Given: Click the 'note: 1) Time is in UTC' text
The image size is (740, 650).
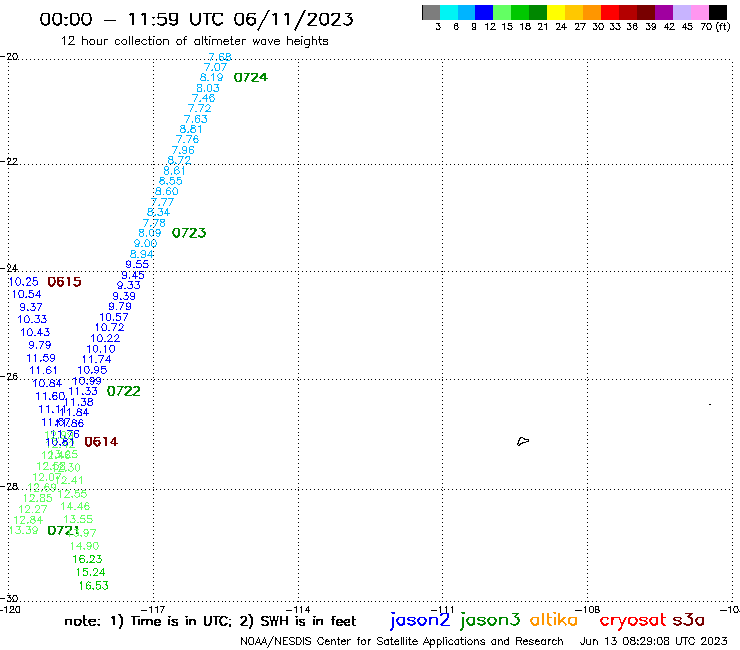Looking at the screenshot, I should pos(148,621).
